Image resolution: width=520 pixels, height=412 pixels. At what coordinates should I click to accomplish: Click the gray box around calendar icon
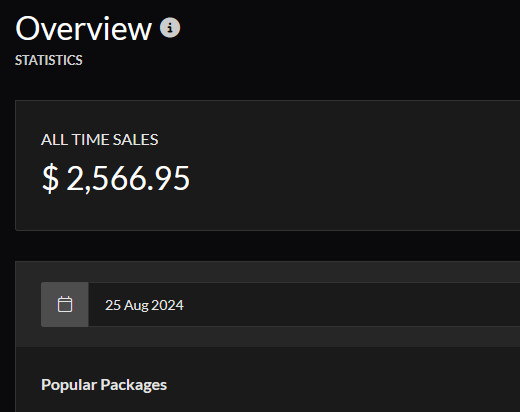65,305
